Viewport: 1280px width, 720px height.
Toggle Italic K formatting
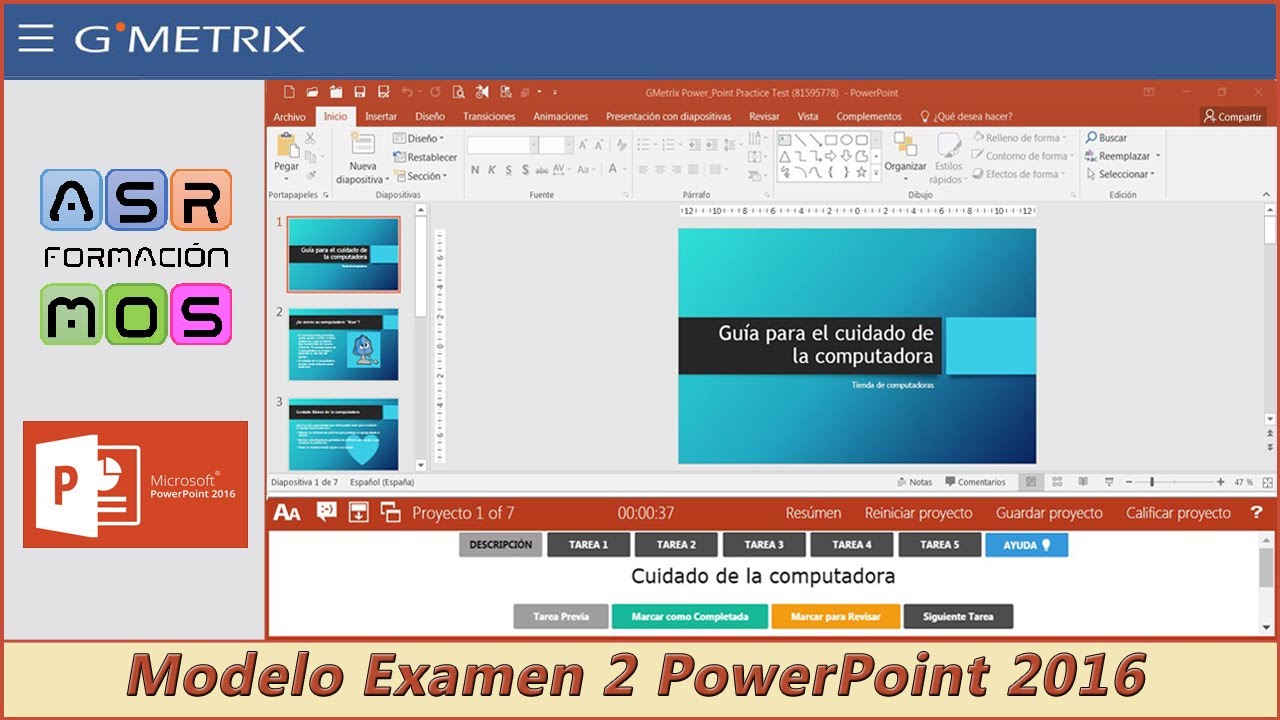coord(491,170)
